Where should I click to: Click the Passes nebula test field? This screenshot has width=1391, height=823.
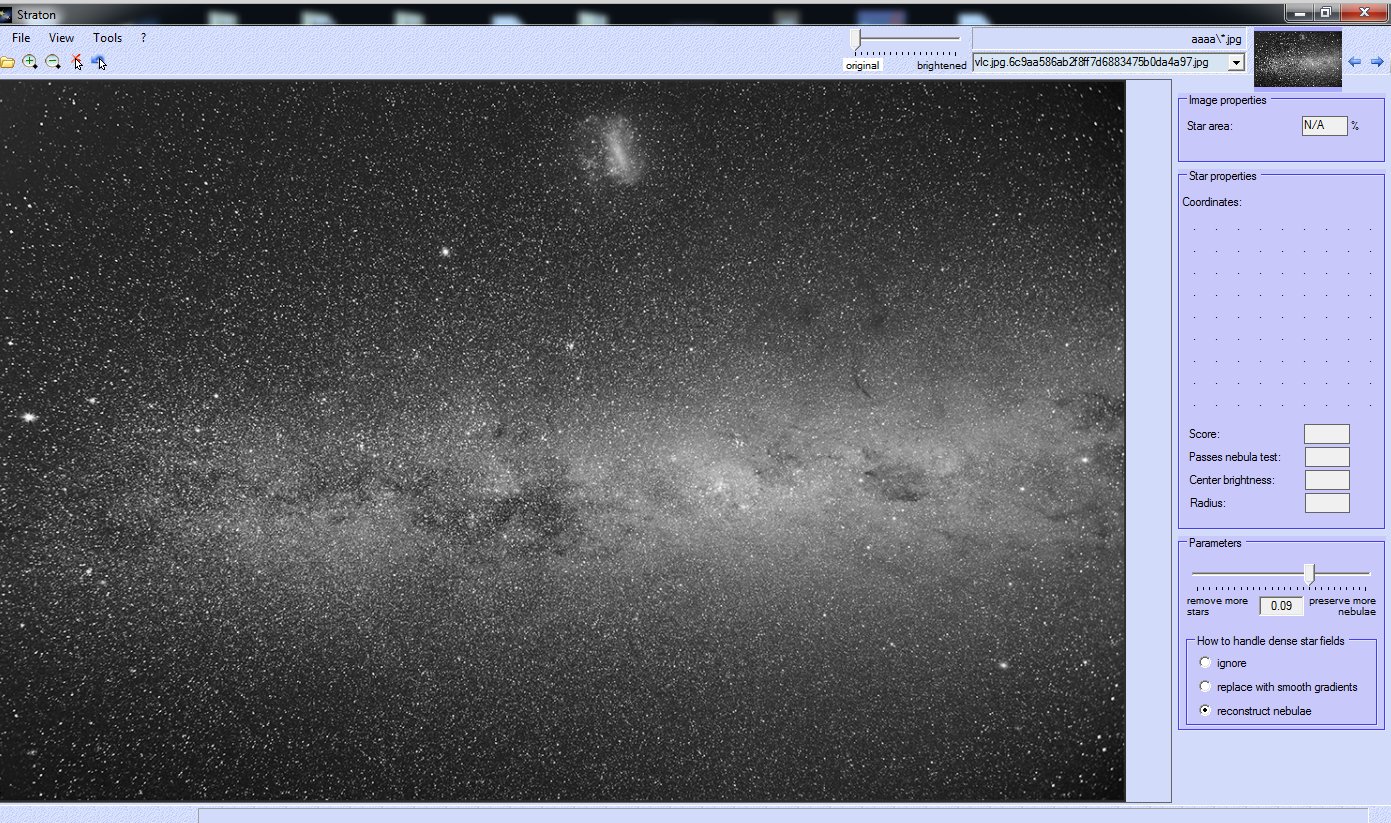(1327, 457)
